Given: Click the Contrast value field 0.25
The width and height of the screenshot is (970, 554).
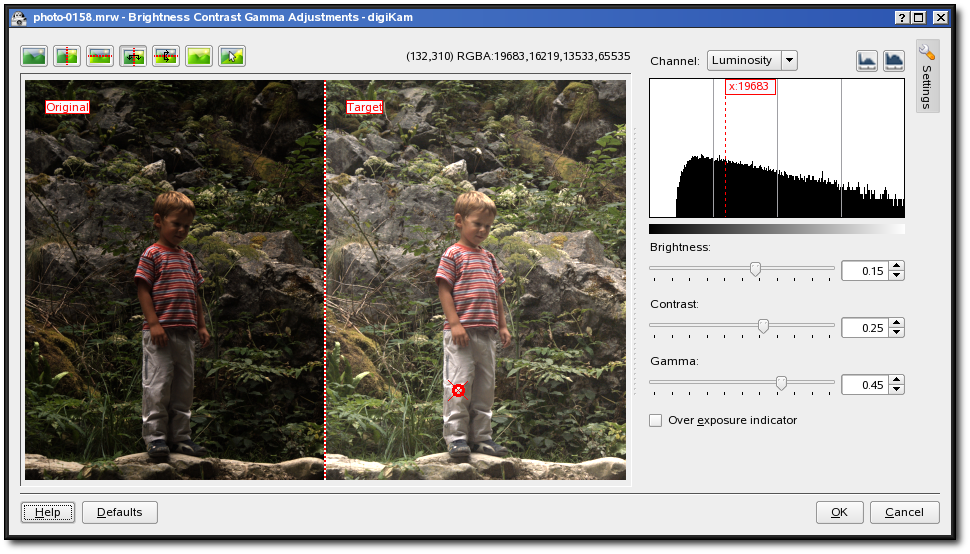Looking at the screenshot, I should (x=865, y=328).
